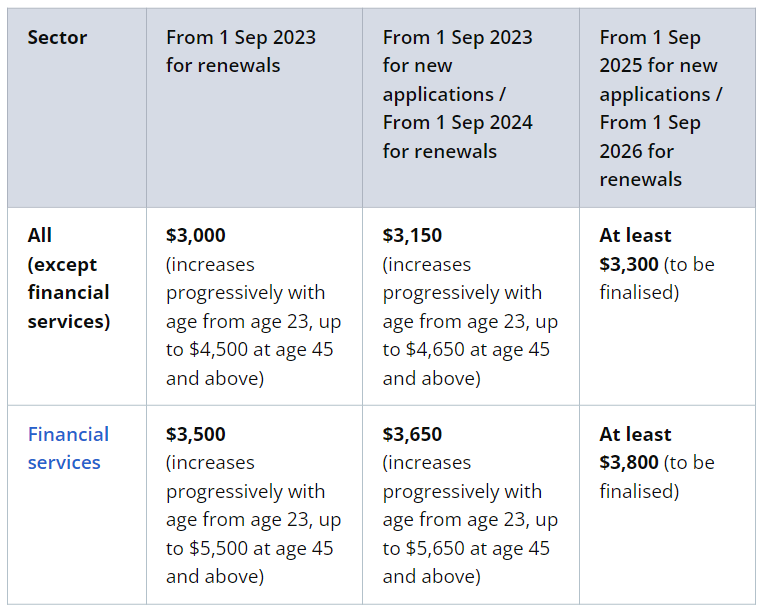Screen dimensions: 762x613
Task: Click '(to be finalised)' in the Financial services row
Action: pyautogui.click(x=657, y=477)
